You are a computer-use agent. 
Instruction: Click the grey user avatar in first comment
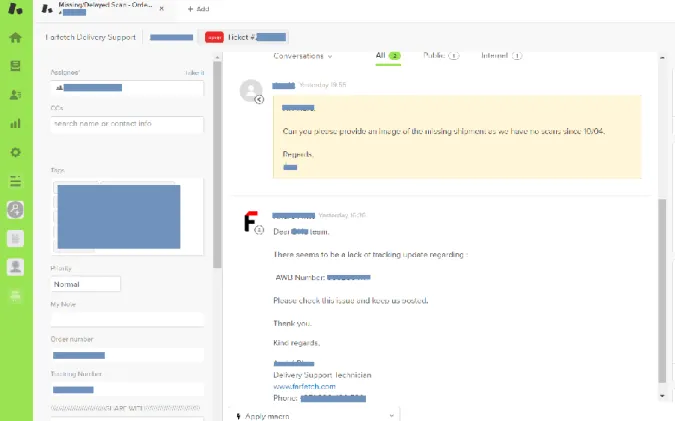pos(251,90)
